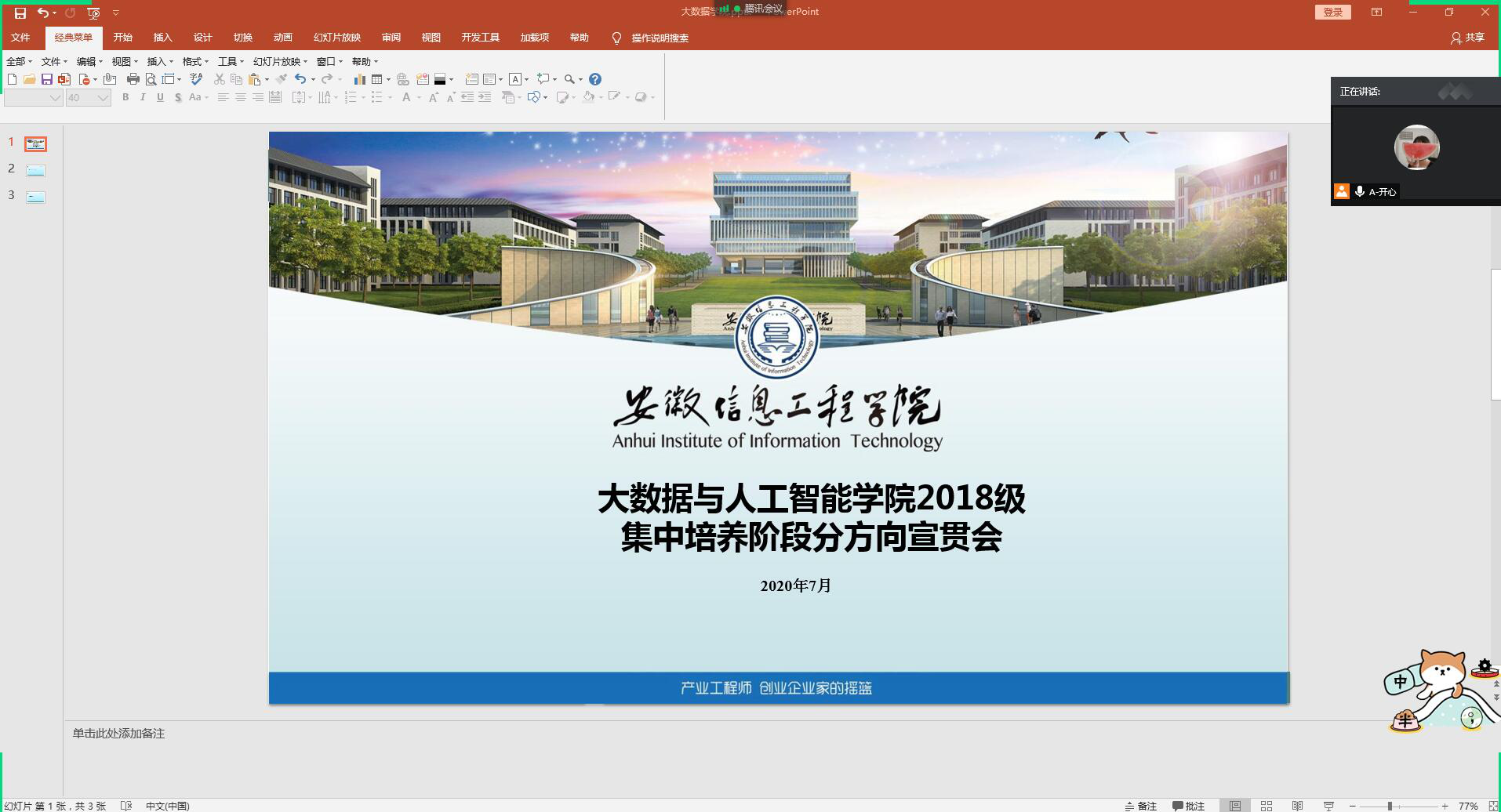
Task: Open the 工具 classic menu dropdown
Action: [x=231, y=61]
